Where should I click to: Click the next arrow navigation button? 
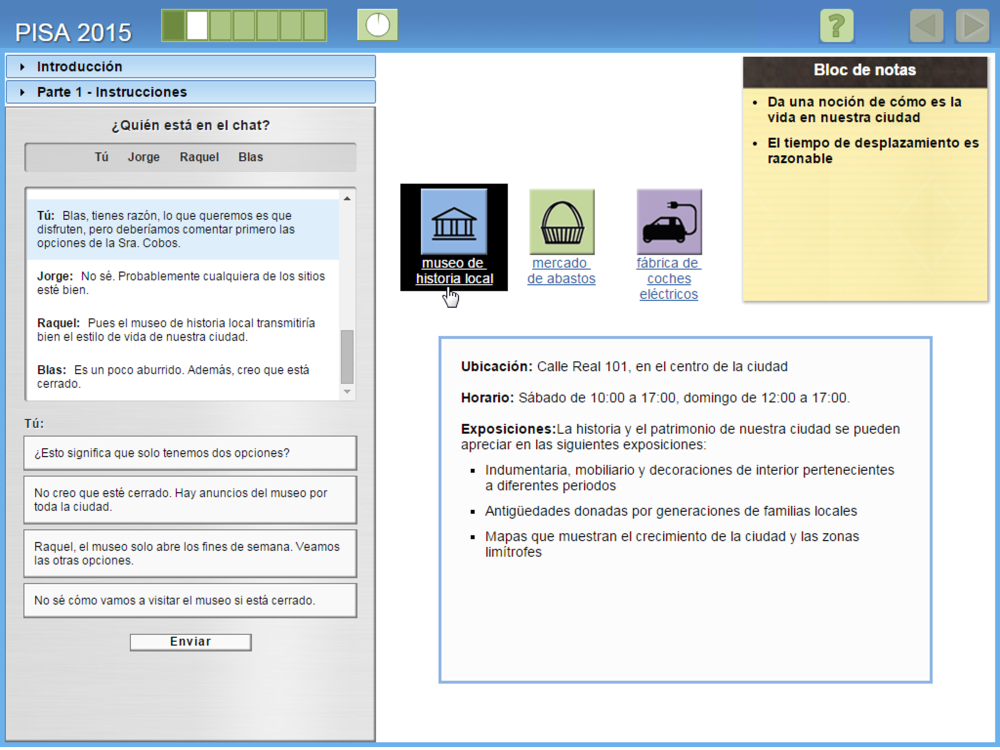coord(972,25)
